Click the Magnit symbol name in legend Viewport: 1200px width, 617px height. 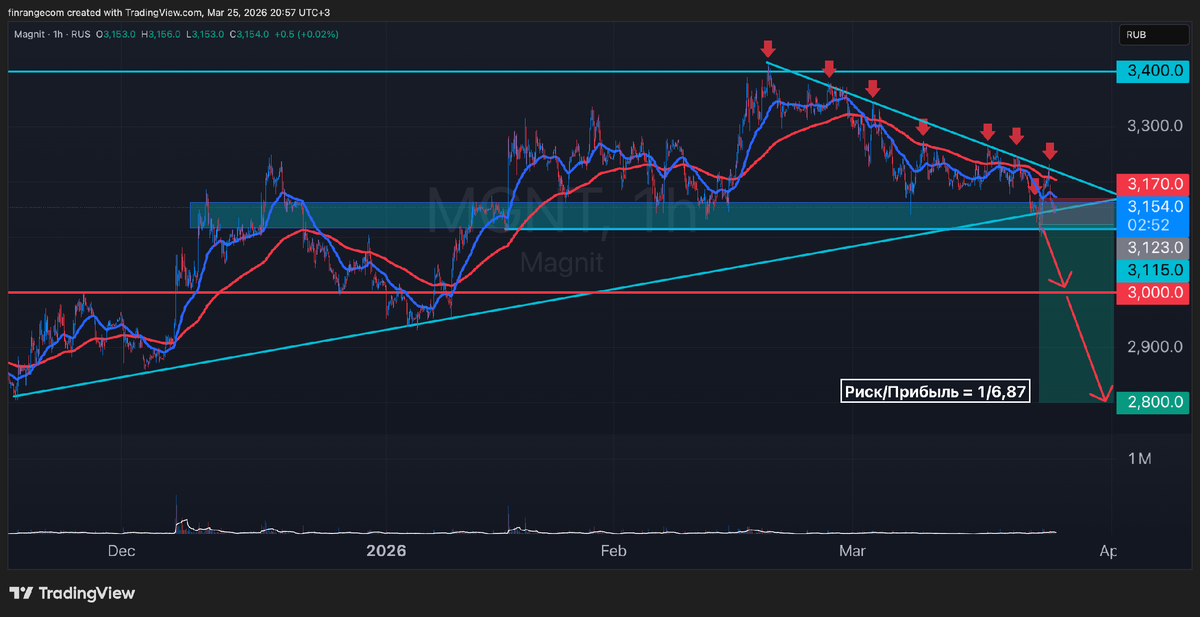point(28,34)
